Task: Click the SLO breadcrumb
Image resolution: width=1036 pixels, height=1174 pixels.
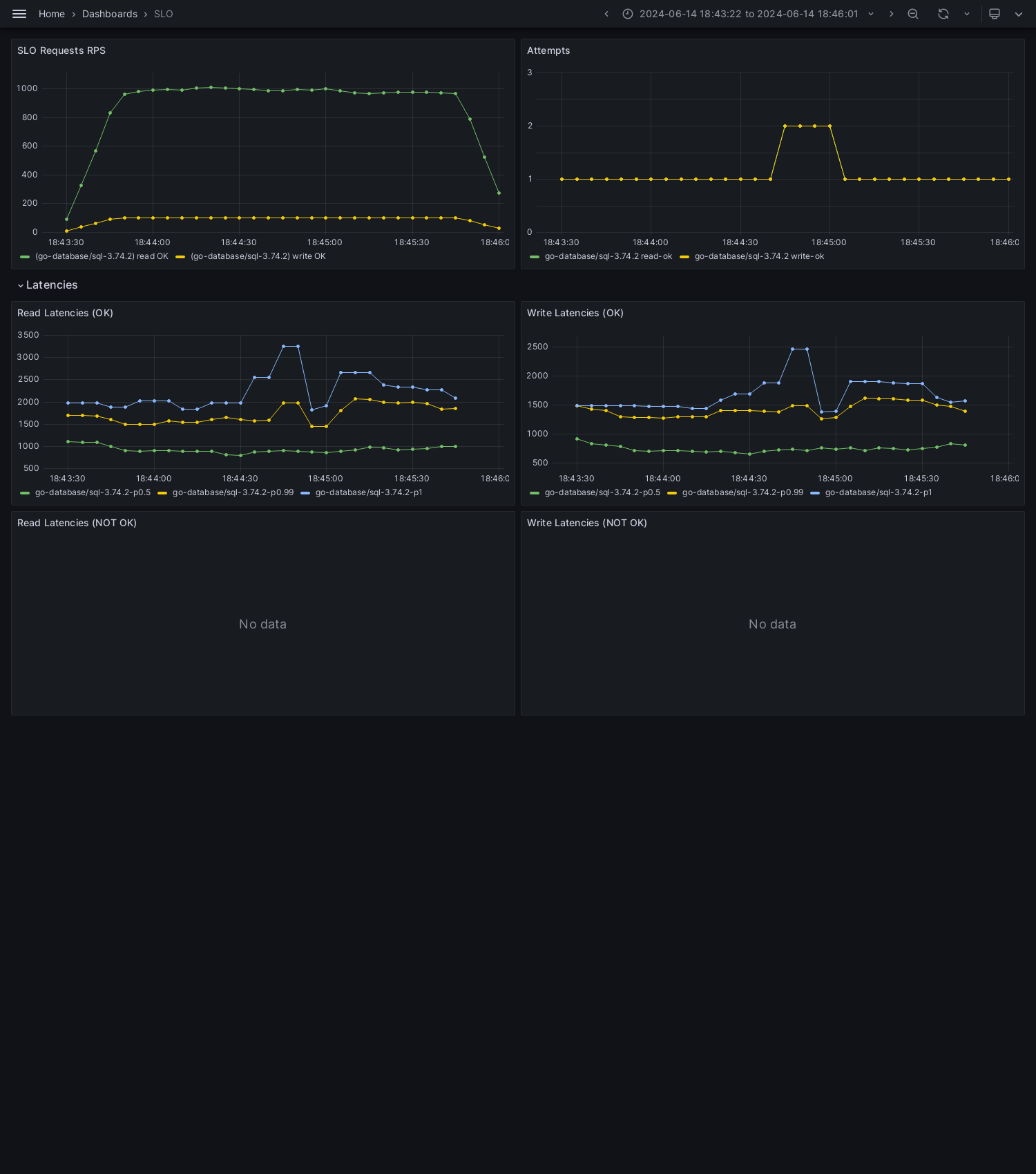Action: point(164,14)
